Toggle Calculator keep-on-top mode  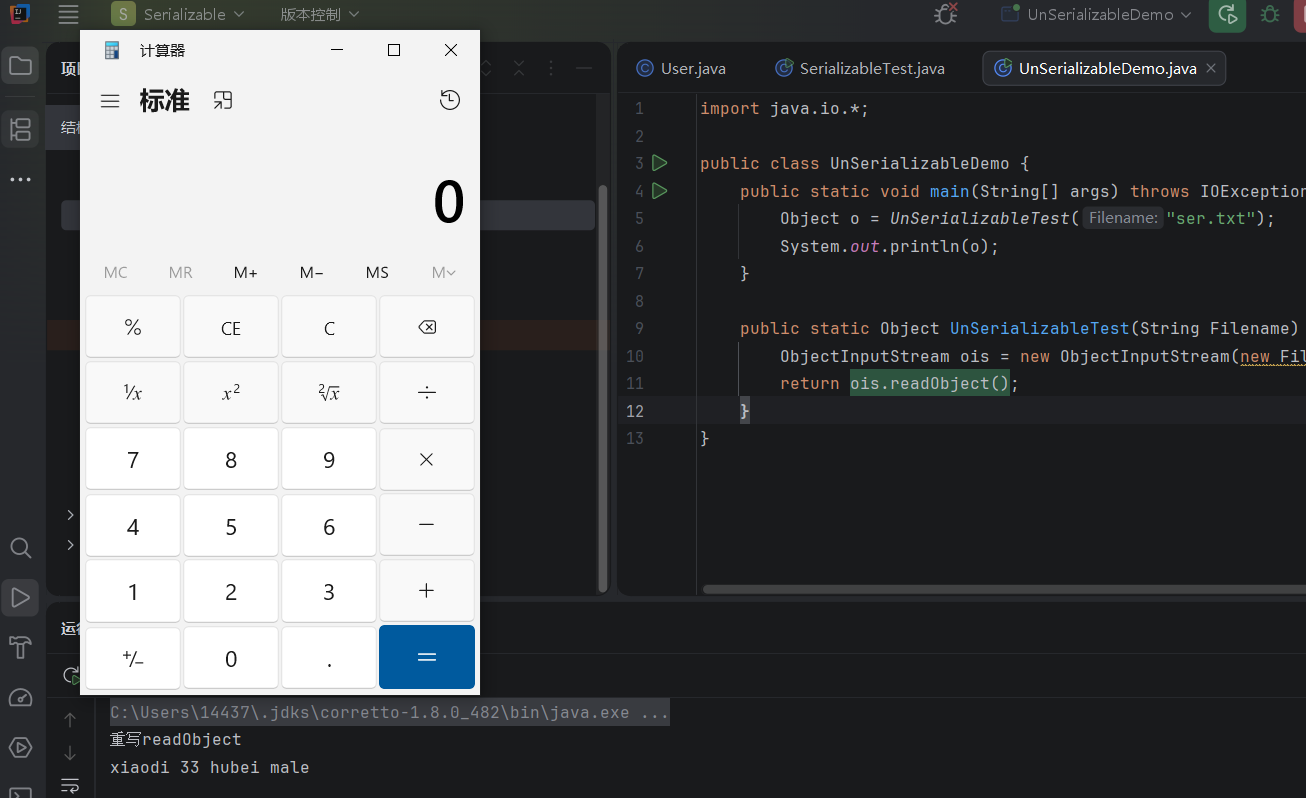[x=223, y=100]
